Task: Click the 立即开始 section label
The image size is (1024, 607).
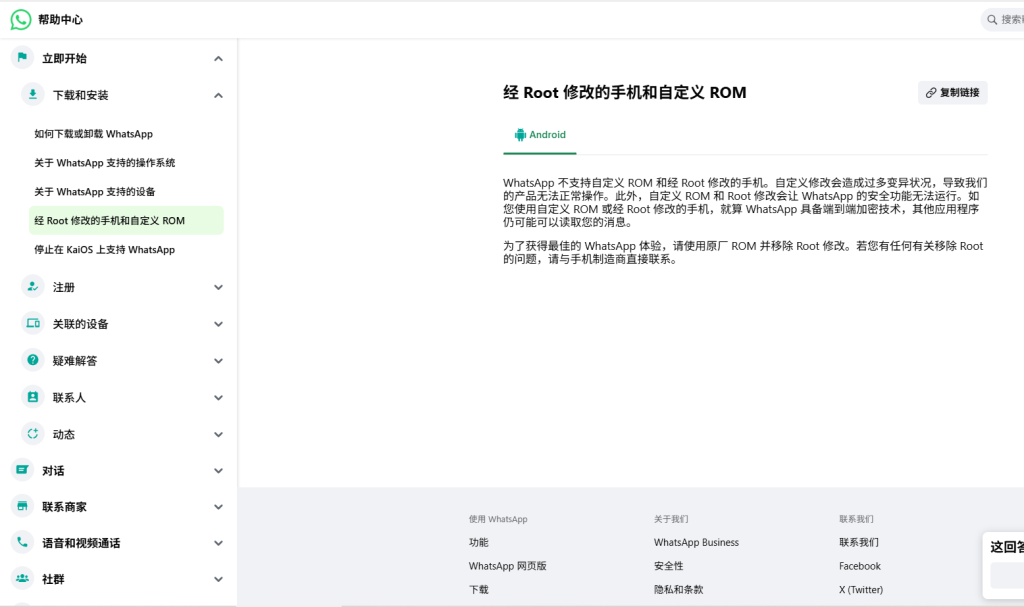Action: [x=64, y=58]
